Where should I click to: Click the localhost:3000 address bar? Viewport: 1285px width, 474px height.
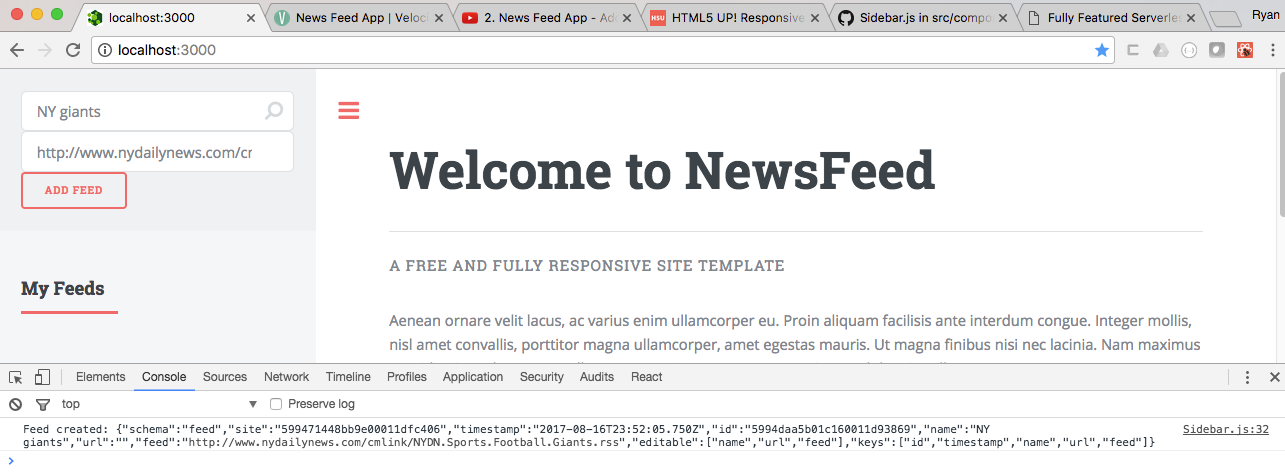click(603, 50)
